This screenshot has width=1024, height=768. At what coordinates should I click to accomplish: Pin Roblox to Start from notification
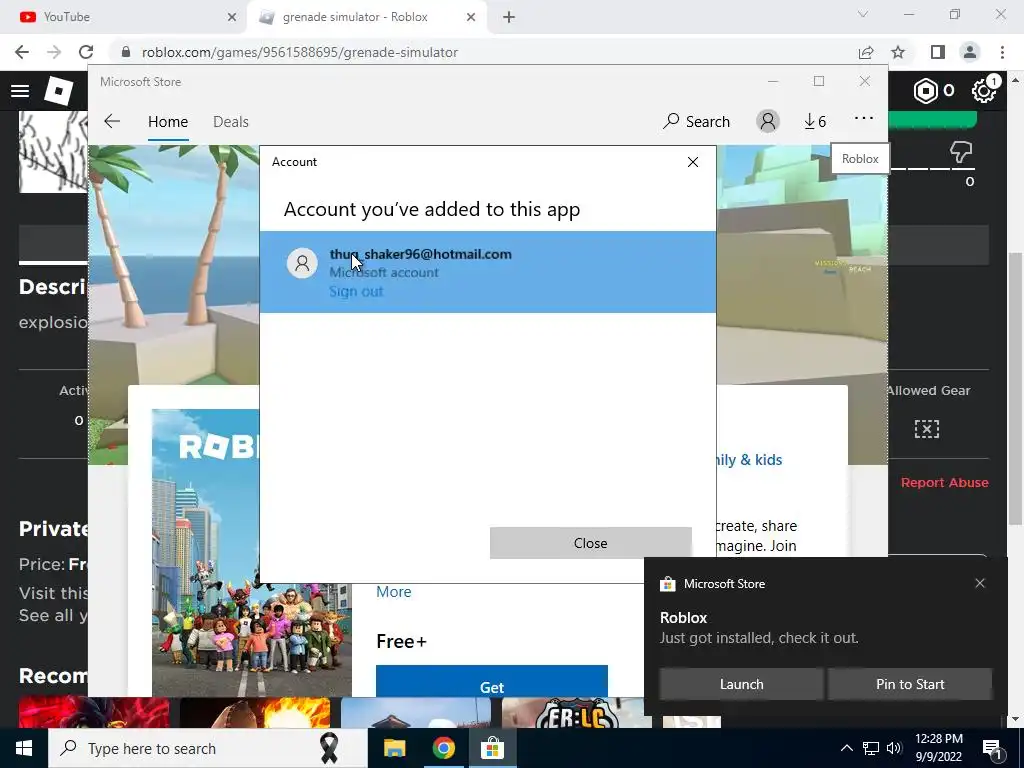tap(910, 684)
